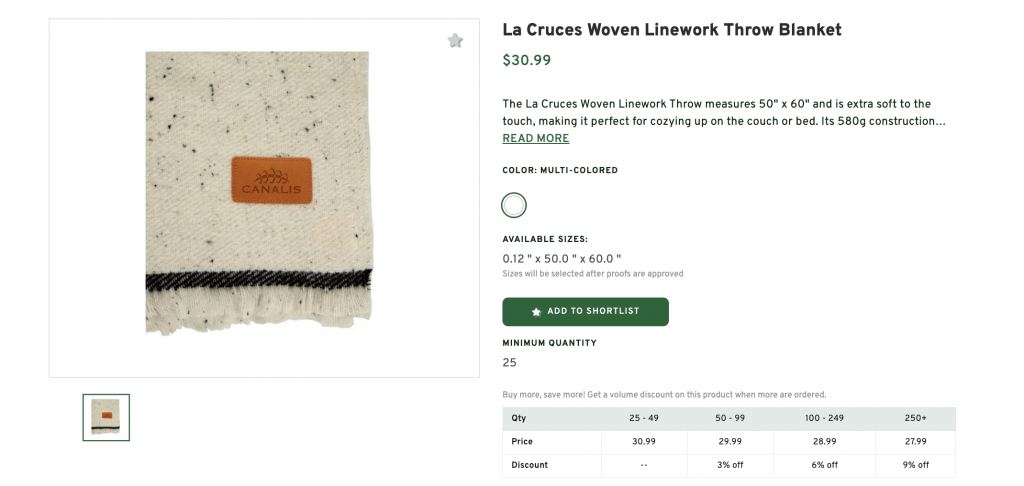Click the star icon inside Add to Shortlist
The image size is (1024, 486).
[x=536, y=312]
